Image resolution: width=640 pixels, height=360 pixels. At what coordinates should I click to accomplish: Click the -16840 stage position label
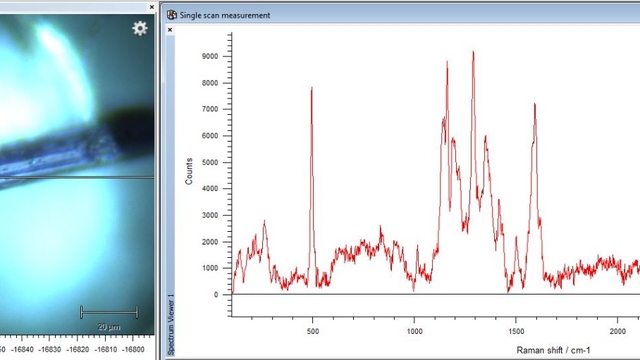pos(22,350)
